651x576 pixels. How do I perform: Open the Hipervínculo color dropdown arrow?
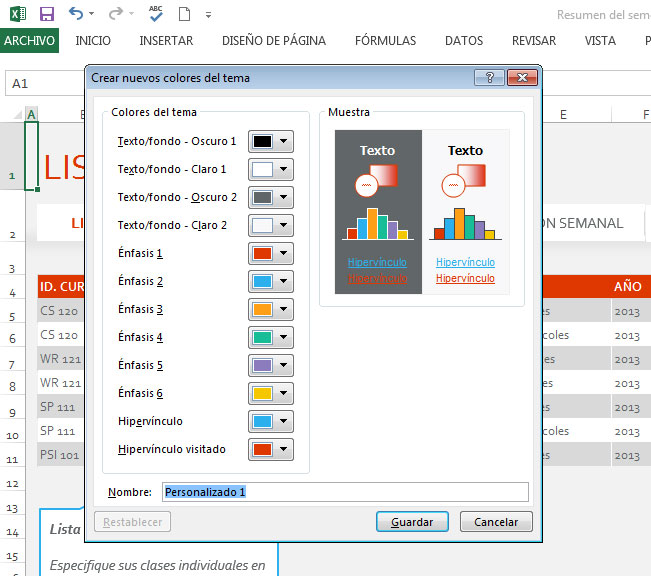[284, 422]
